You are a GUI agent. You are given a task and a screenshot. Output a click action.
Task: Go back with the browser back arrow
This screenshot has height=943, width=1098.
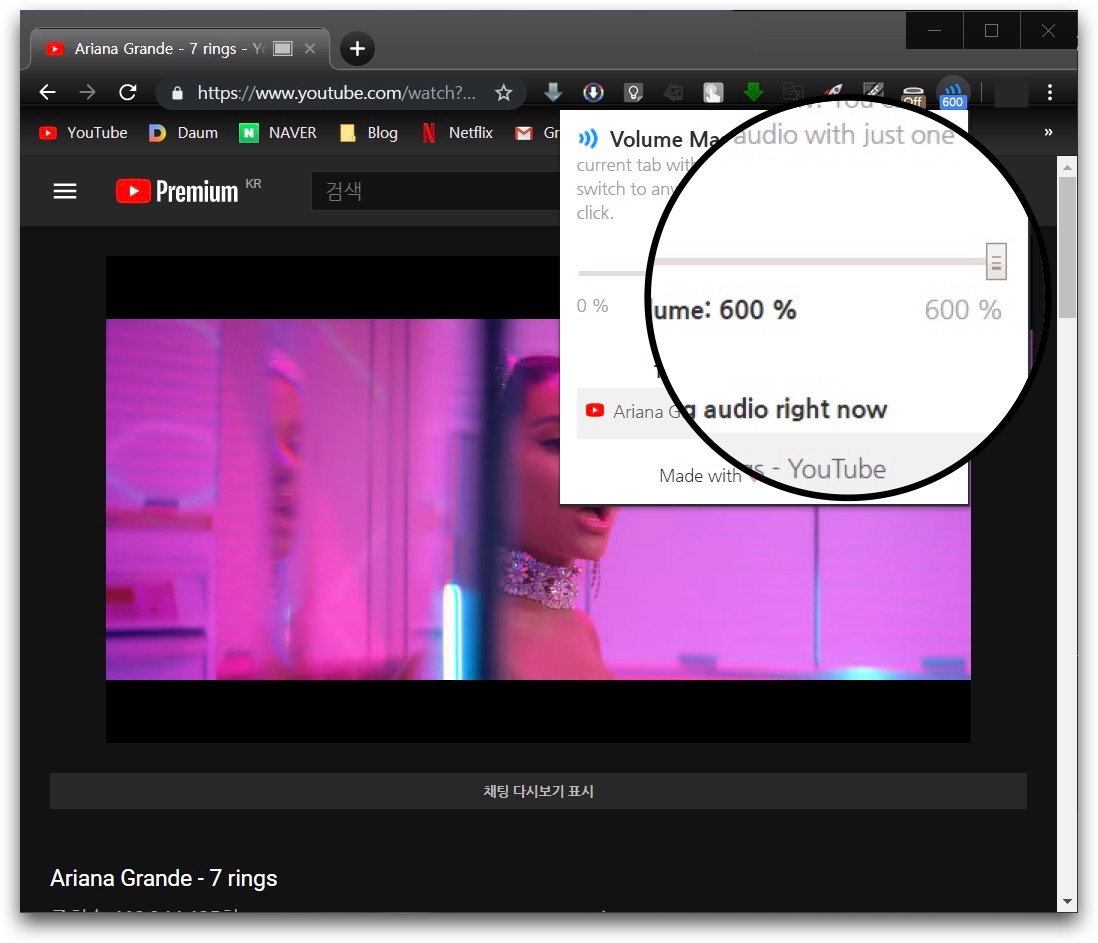click(48, 92)
